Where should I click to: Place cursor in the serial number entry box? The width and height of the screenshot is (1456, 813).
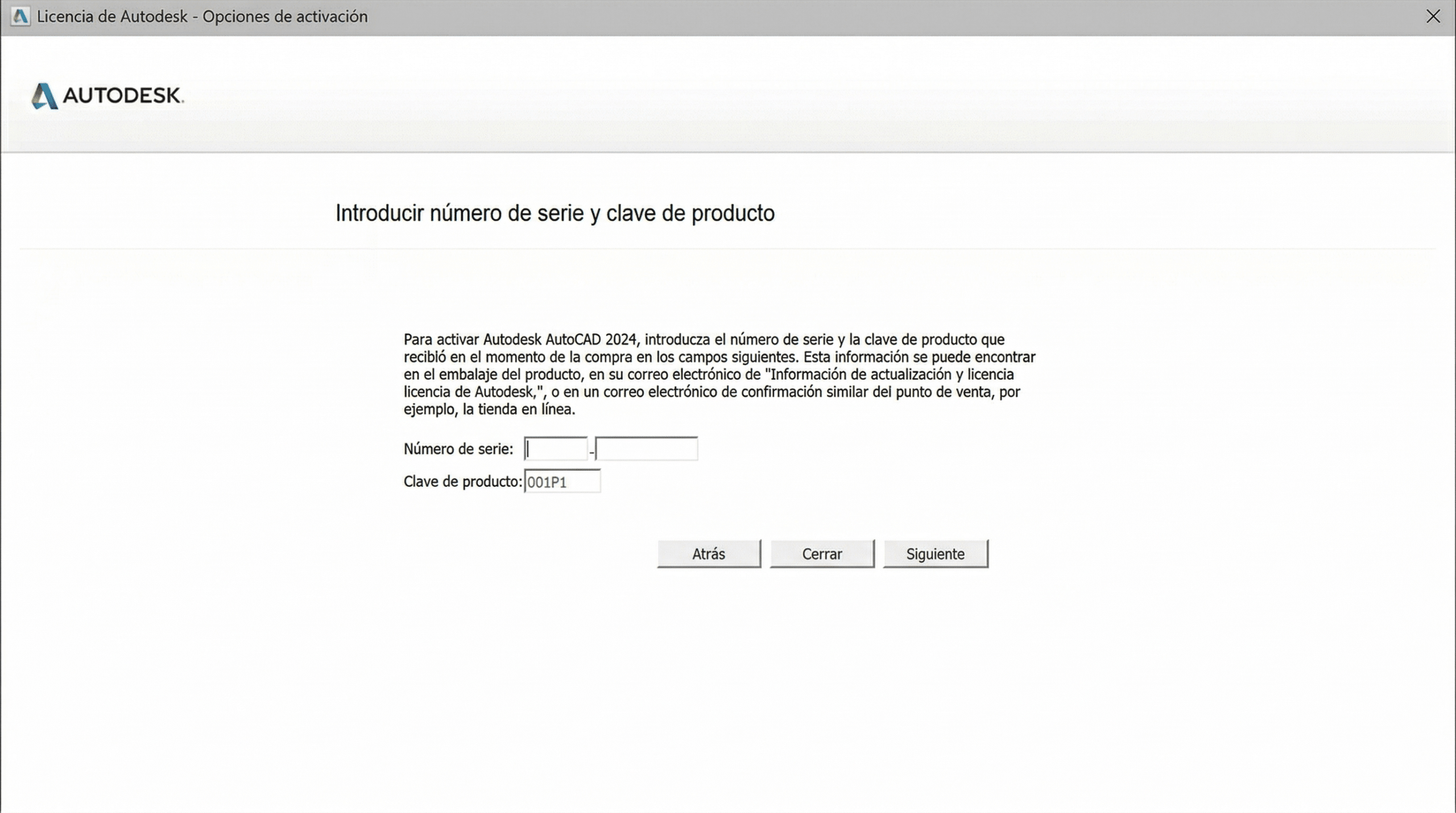pyautogui.click(x=556, y=449)
